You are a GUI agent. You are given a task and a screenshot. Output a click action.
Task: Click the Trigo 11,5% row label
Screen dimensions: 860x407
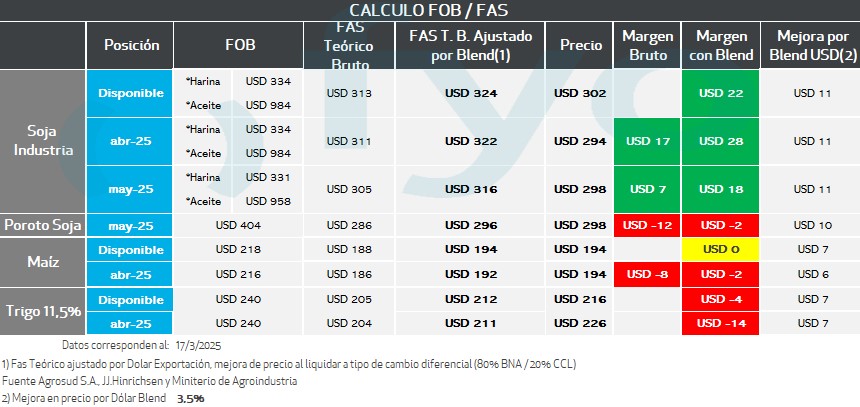[x=44, y=310]
